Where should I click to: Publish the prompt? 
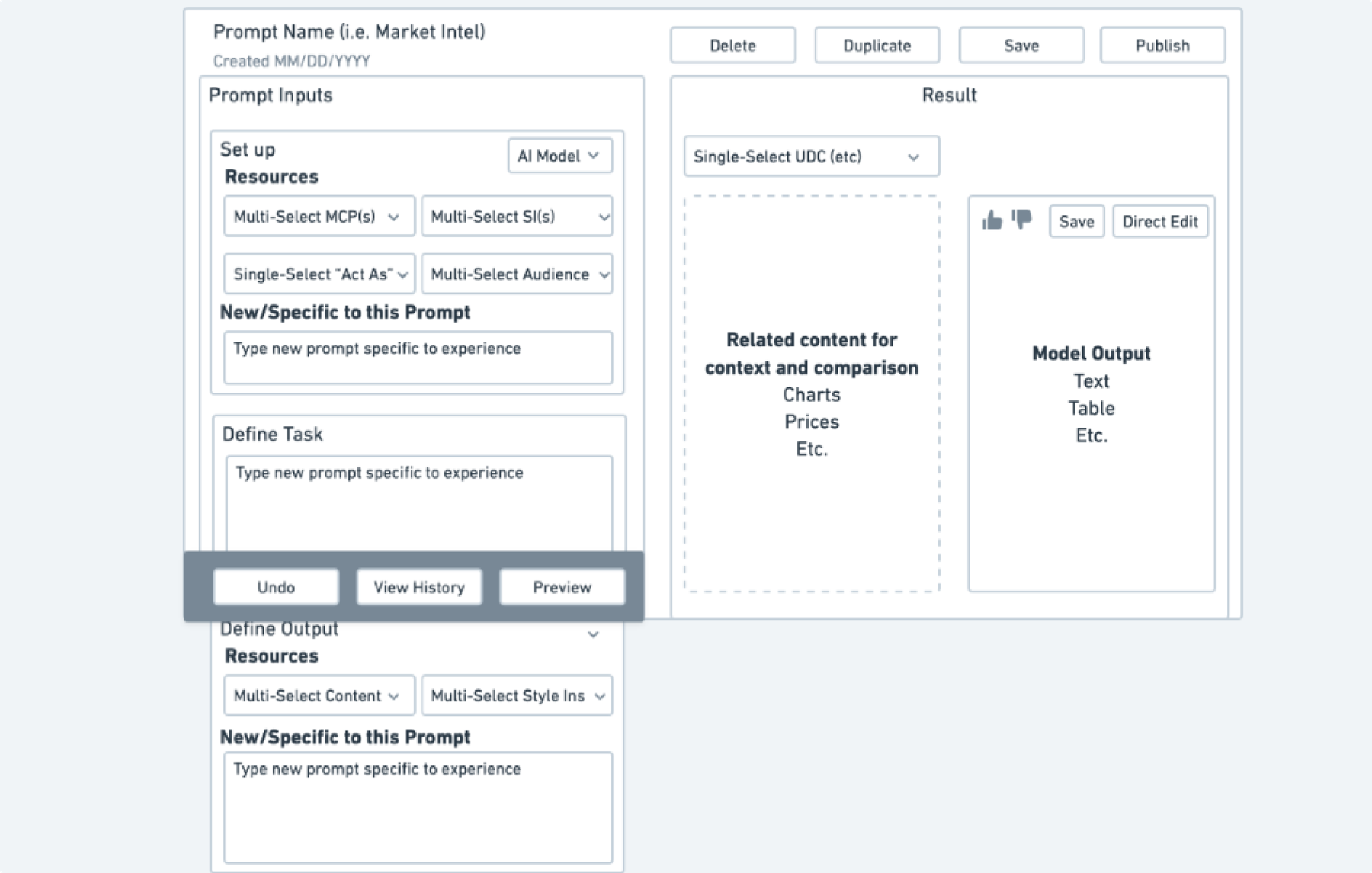click(1162, 45)
